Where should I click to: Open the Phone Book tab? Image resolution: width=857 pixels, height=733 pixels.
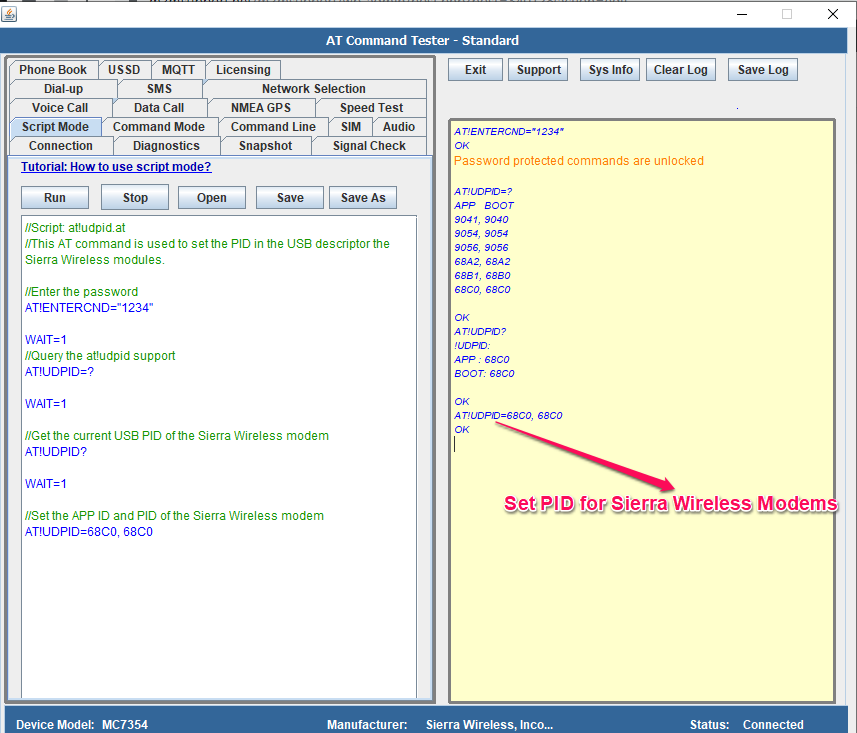53,69
